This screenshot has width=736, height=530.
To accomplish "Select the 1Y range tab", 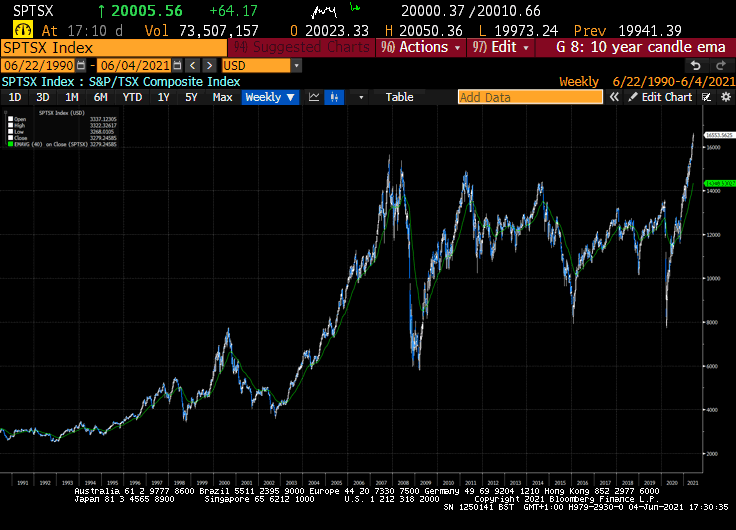I will pos(163,97).
